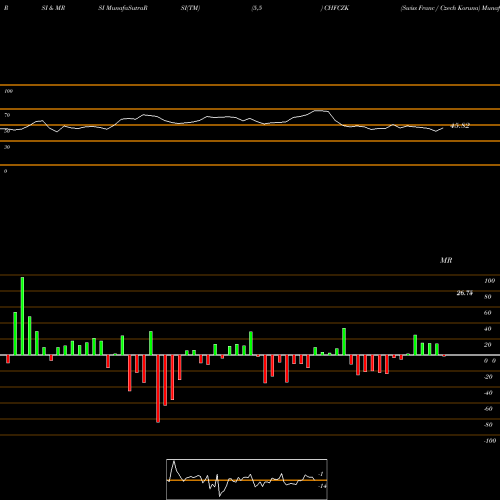Image resolution: width=500 pixels, height=500 pixels.
Task: Click the -40 label on MR right axis
Action: click(x=488, y=393)
